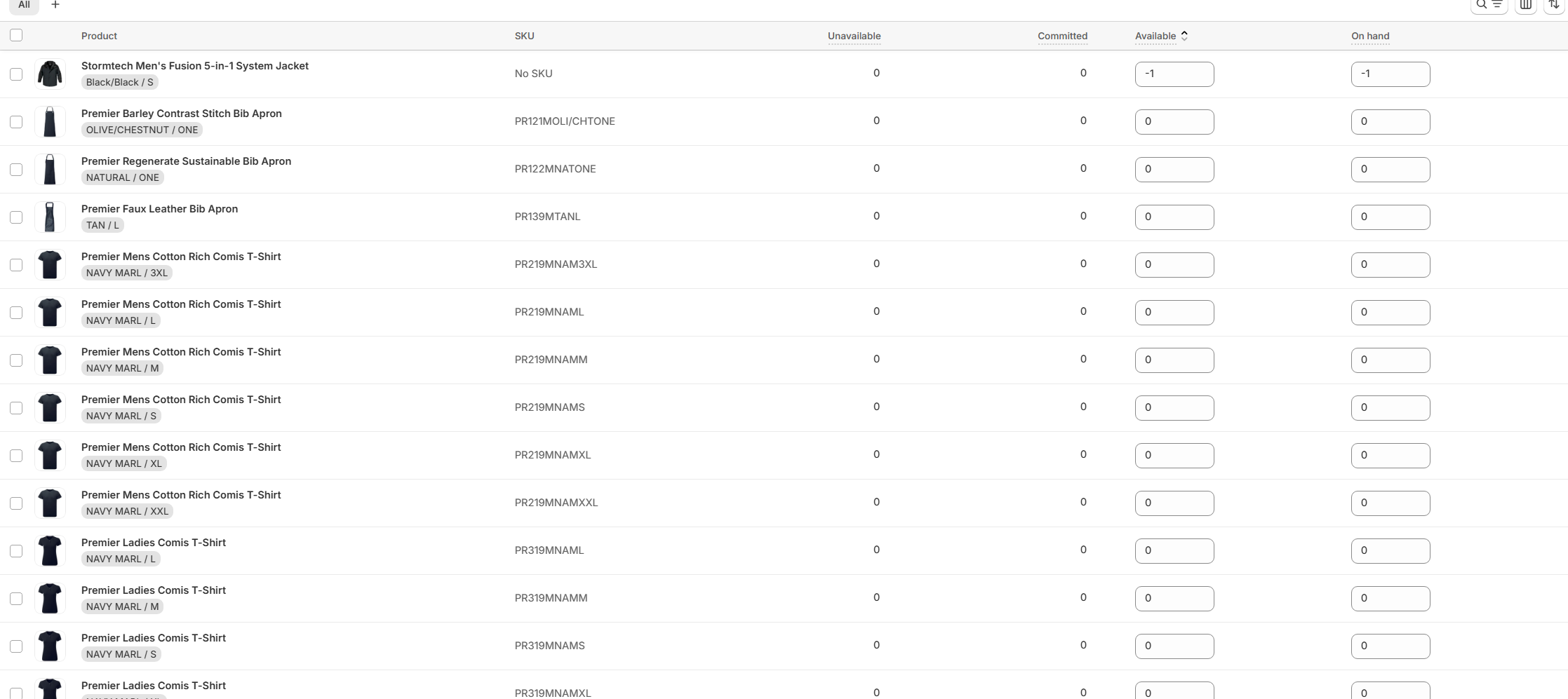Click the Unavailable column header
Viewport: 1568px width, 699px height.
point(854,36)
